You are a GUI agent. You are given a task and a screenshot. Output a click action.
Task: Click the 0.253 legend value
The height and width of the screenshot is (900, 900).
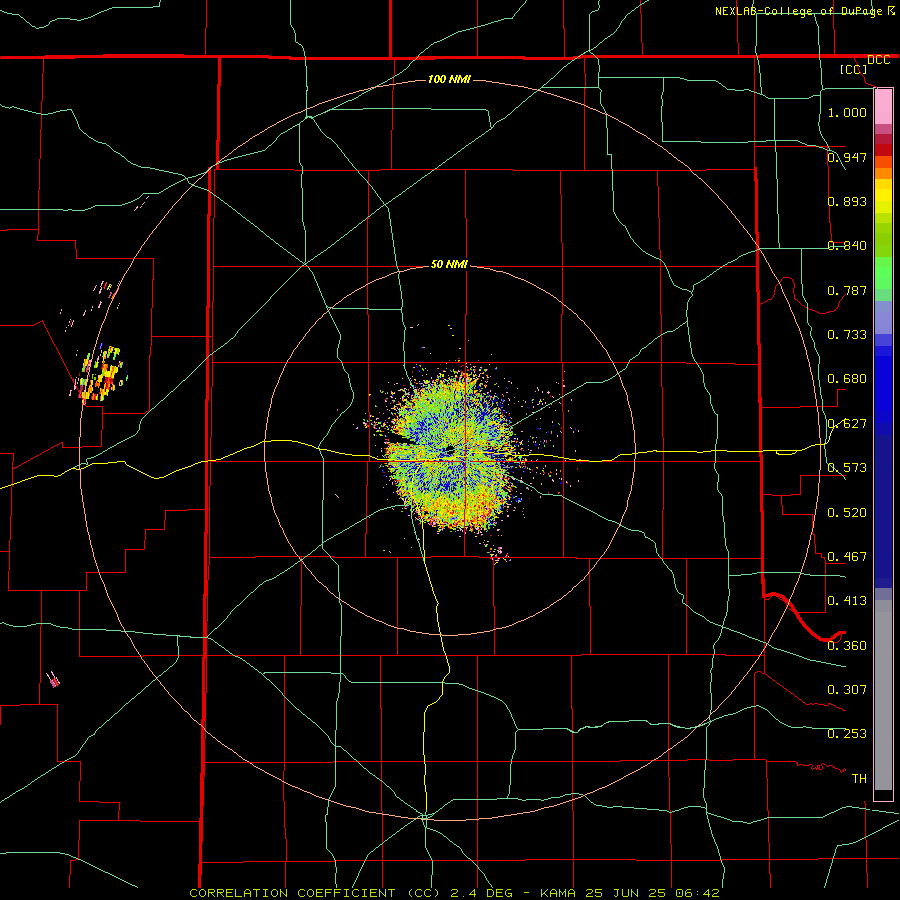click(847, 734)
